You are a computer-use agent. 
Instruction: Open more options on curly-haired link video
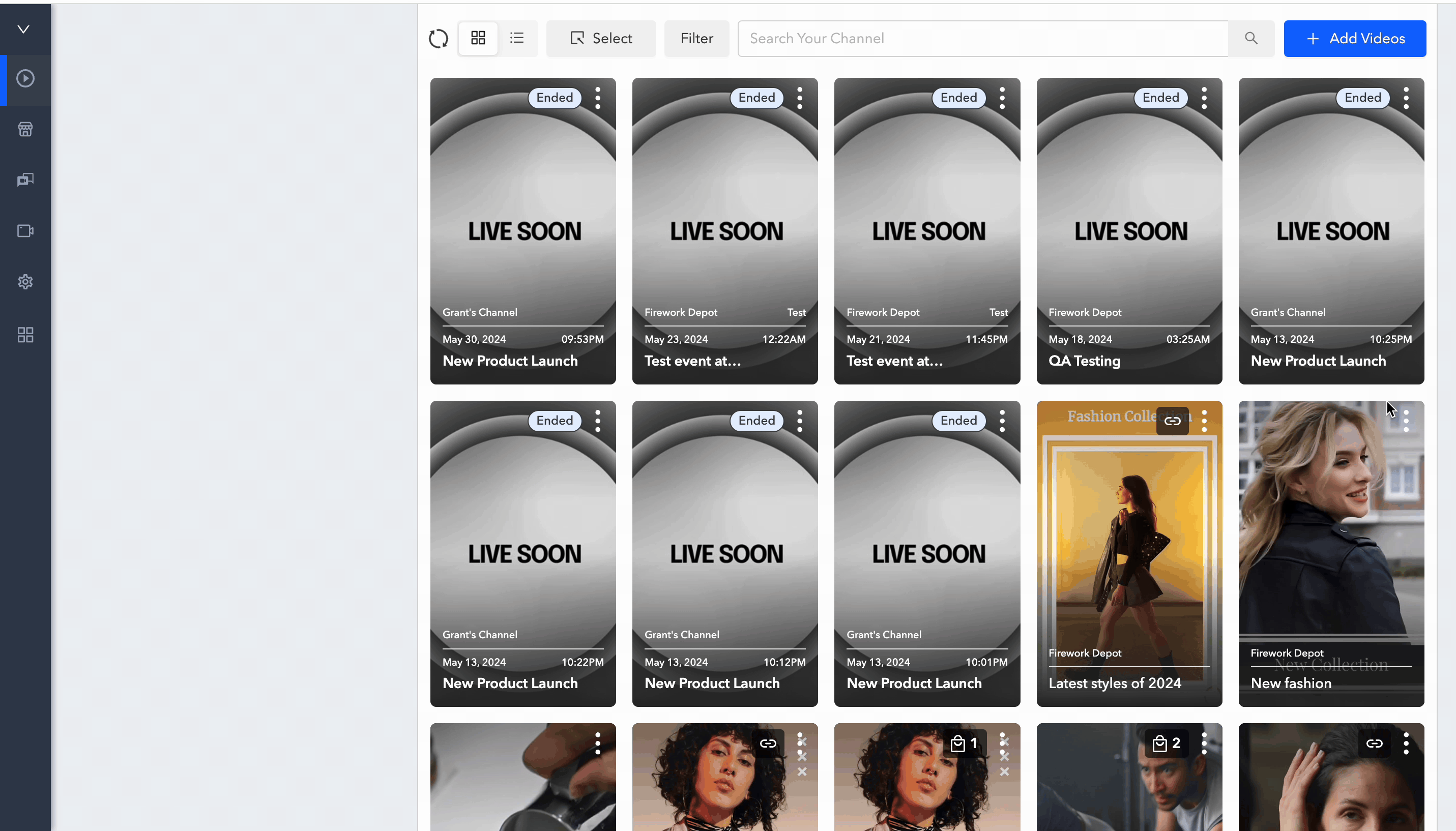800,744
